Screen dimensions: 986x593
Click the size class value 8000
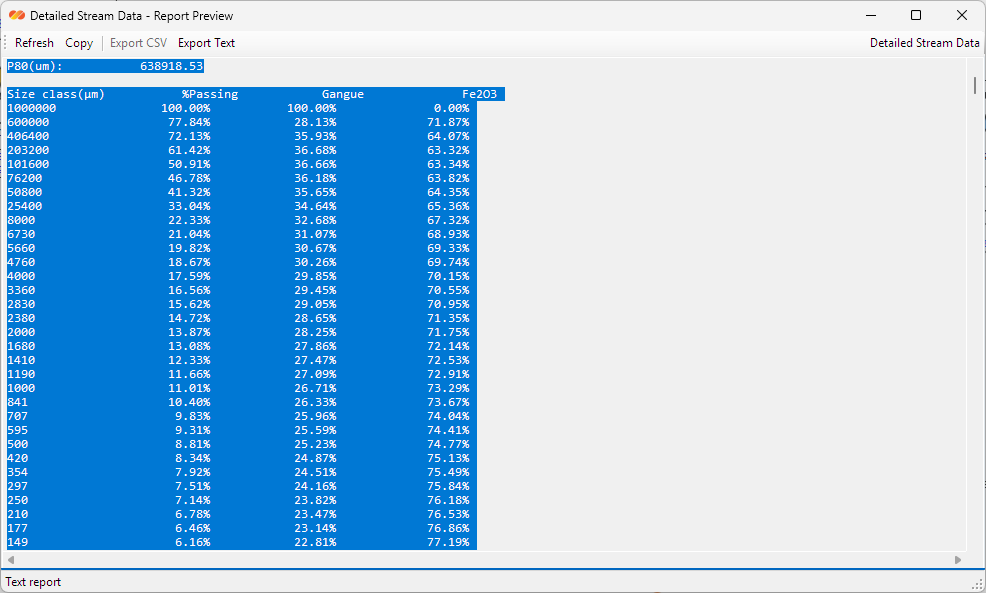point(21,220)
